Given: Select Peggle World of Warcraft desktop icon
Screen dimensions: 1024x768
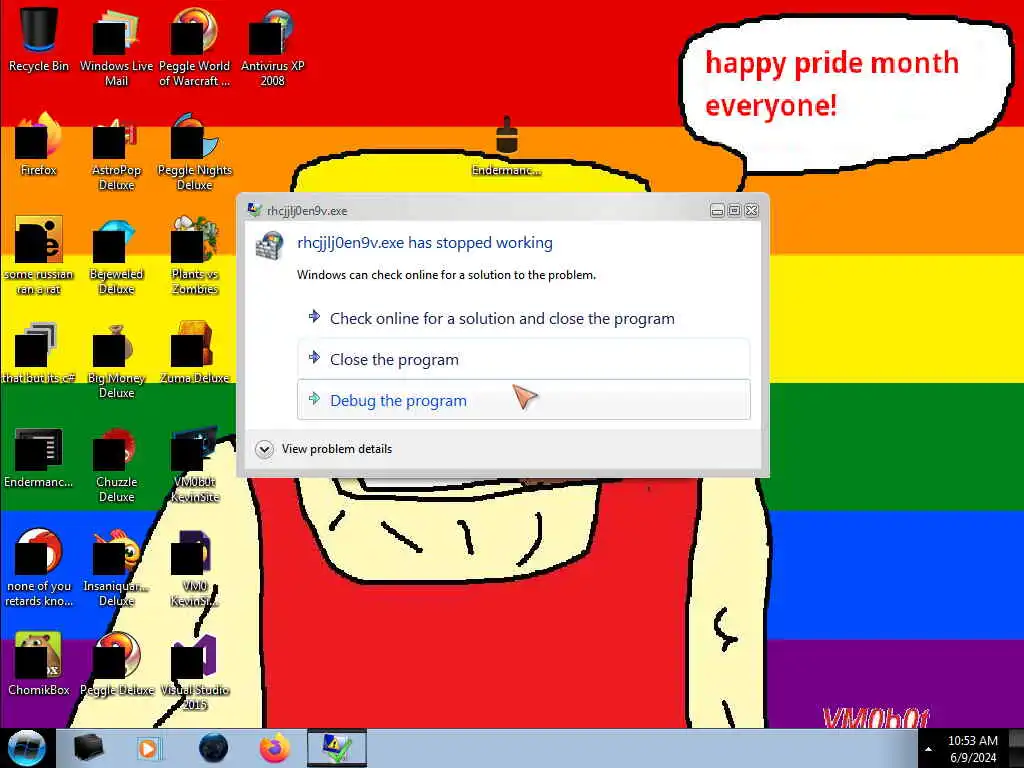Looking at the screenshot, I should tap(195, 48).
